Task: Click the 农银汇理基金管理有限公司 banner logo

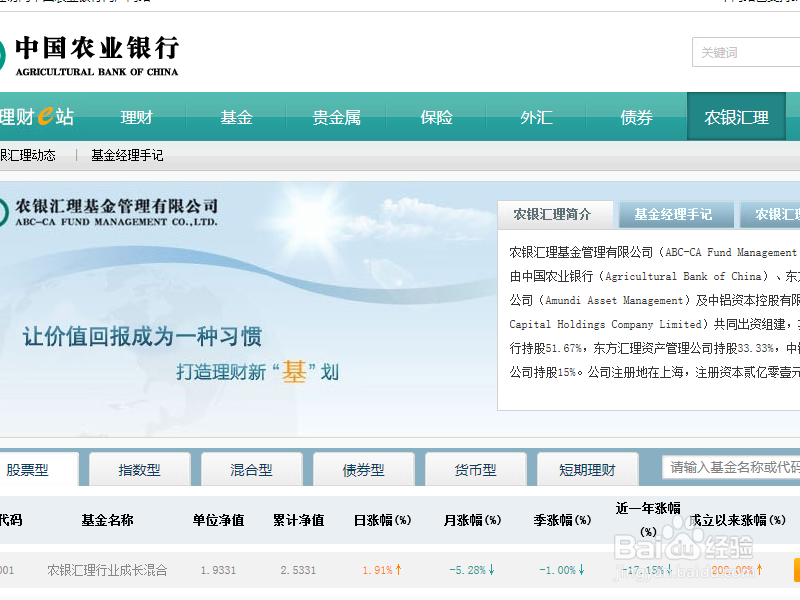Action: (x=109, y=212)
